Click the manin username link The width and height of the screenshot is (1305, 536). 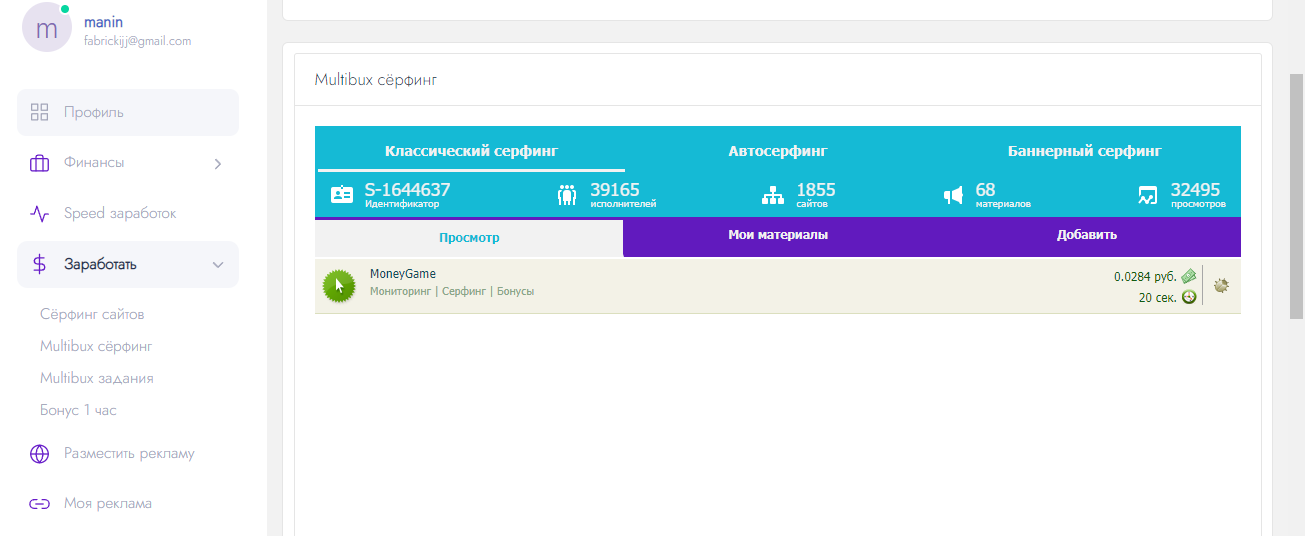coord(104,22)
